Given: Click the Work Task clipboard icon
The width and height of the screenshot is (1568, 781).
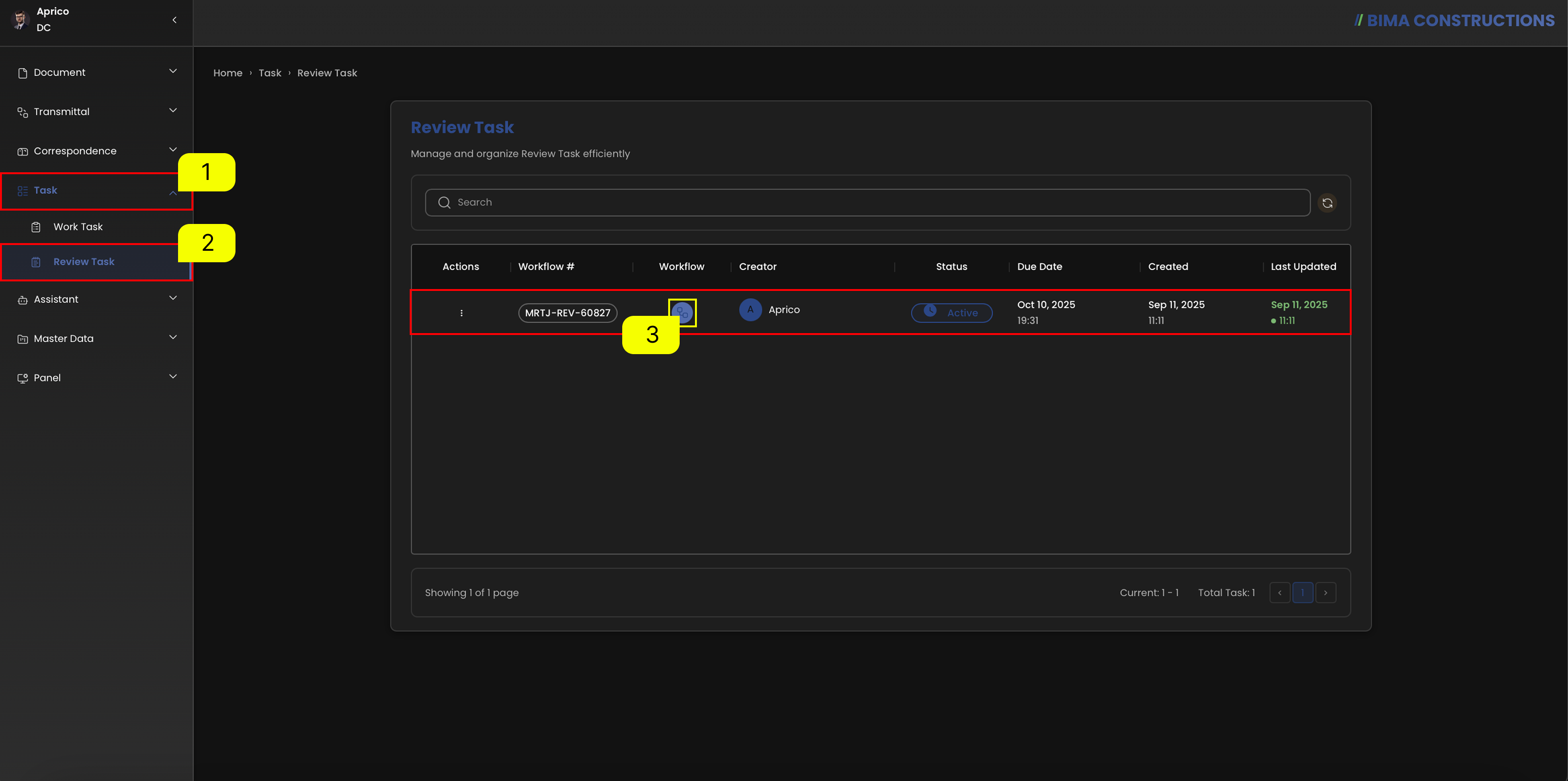Looking at the screenshot, I should (x=36, y=227).
